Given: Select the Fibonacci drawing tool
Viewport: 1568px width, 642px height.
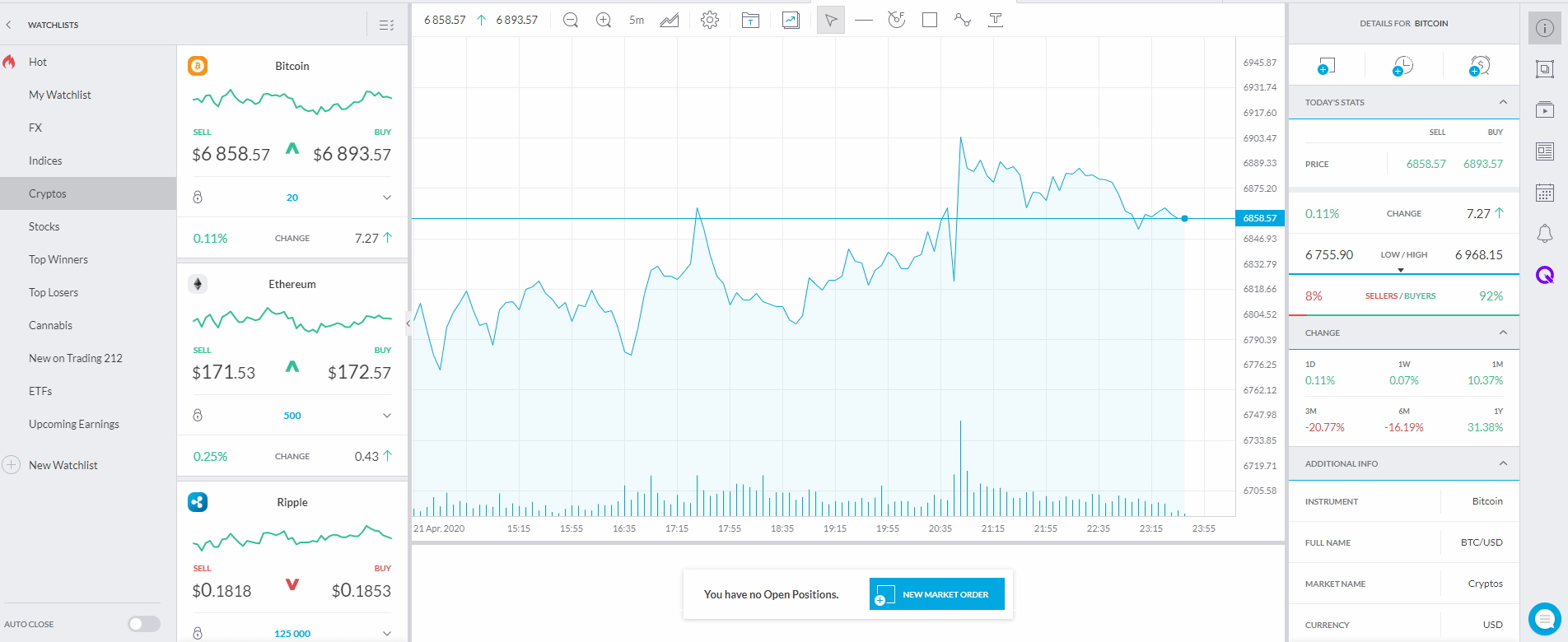Looking at the screenshot, I should tap(897, 20).
